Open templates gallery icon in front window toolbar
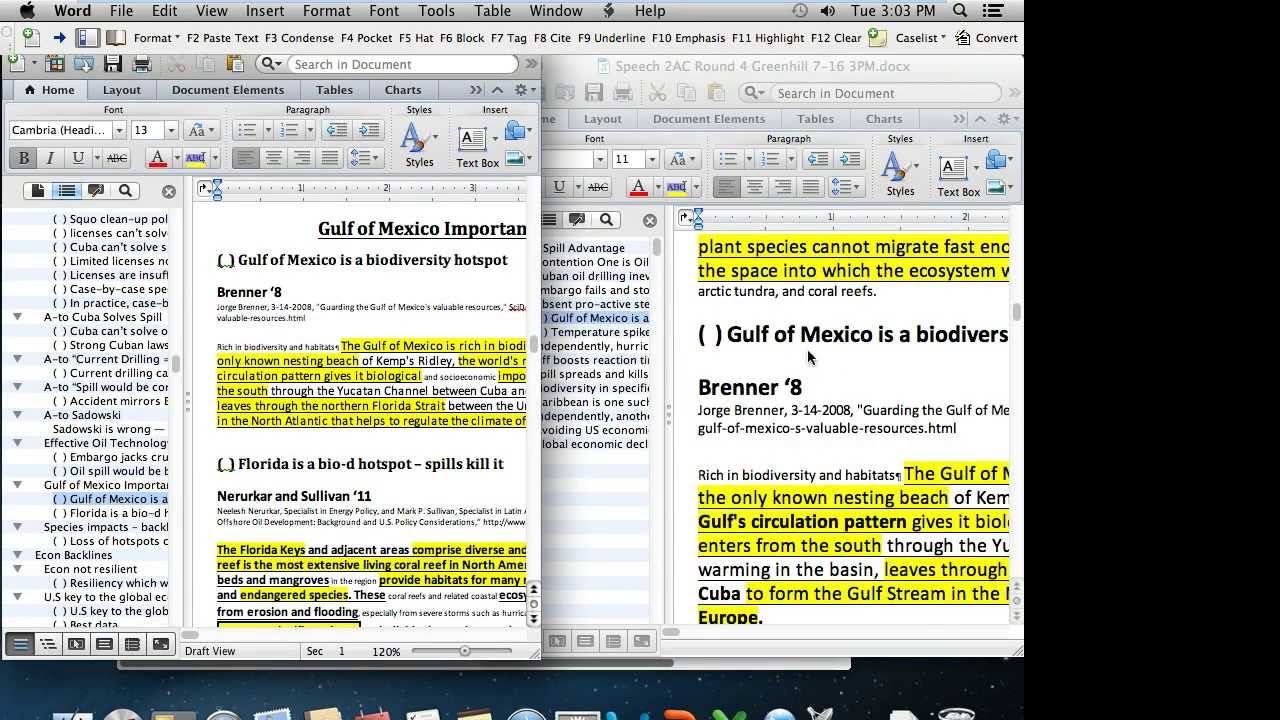1280x720 pixels. tap(54, 64)
